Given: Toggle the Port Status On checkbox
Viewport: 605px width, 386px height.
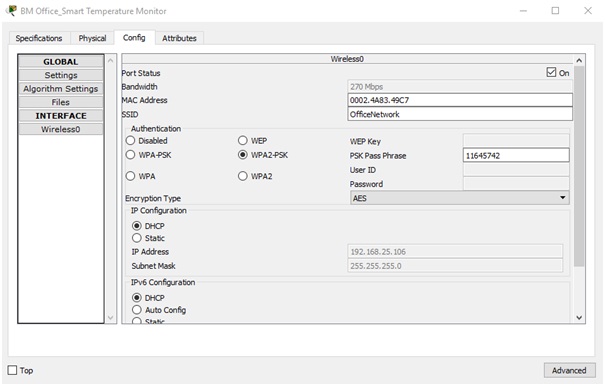Looking at the screenshot, I should 551,73.
